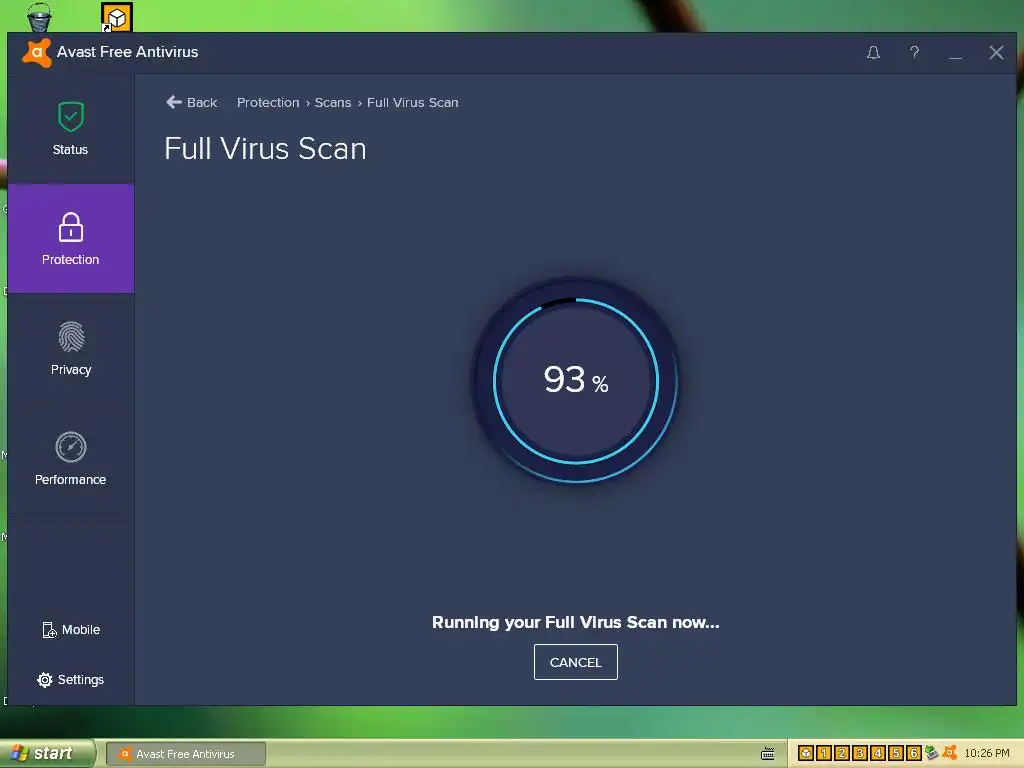Viewport: 1024px width, 768px height.
Task: Cancel the running Full Virus Scan
Action: coord(575,662)
